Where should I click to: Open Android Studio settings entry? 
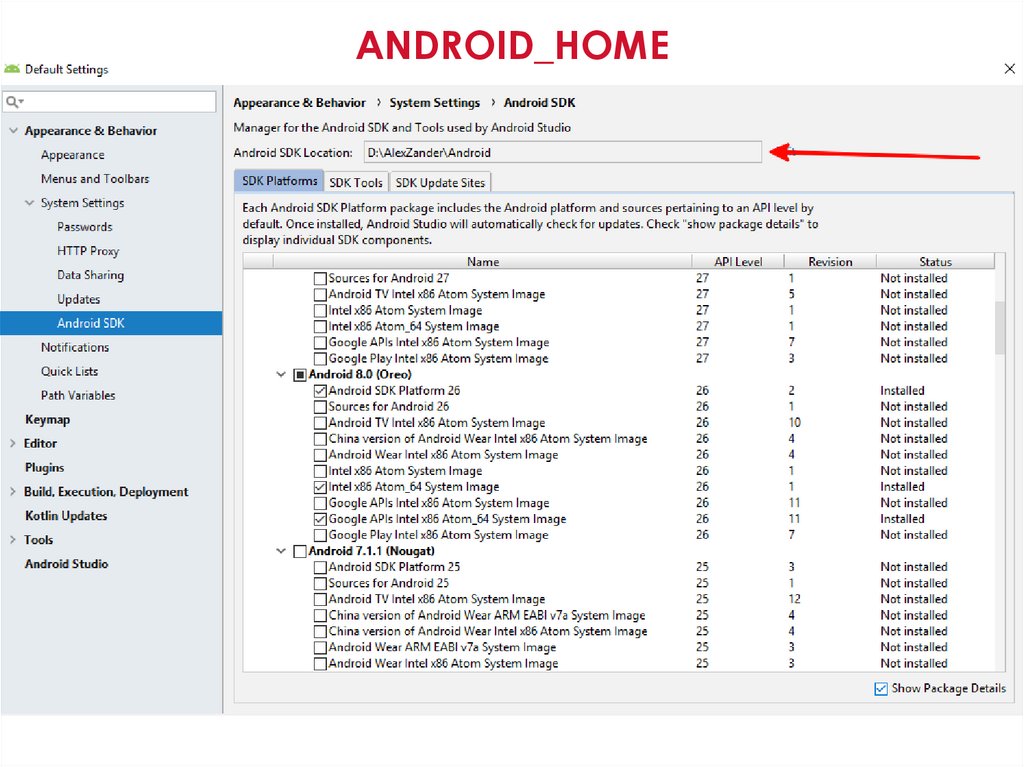coord(66,564)
